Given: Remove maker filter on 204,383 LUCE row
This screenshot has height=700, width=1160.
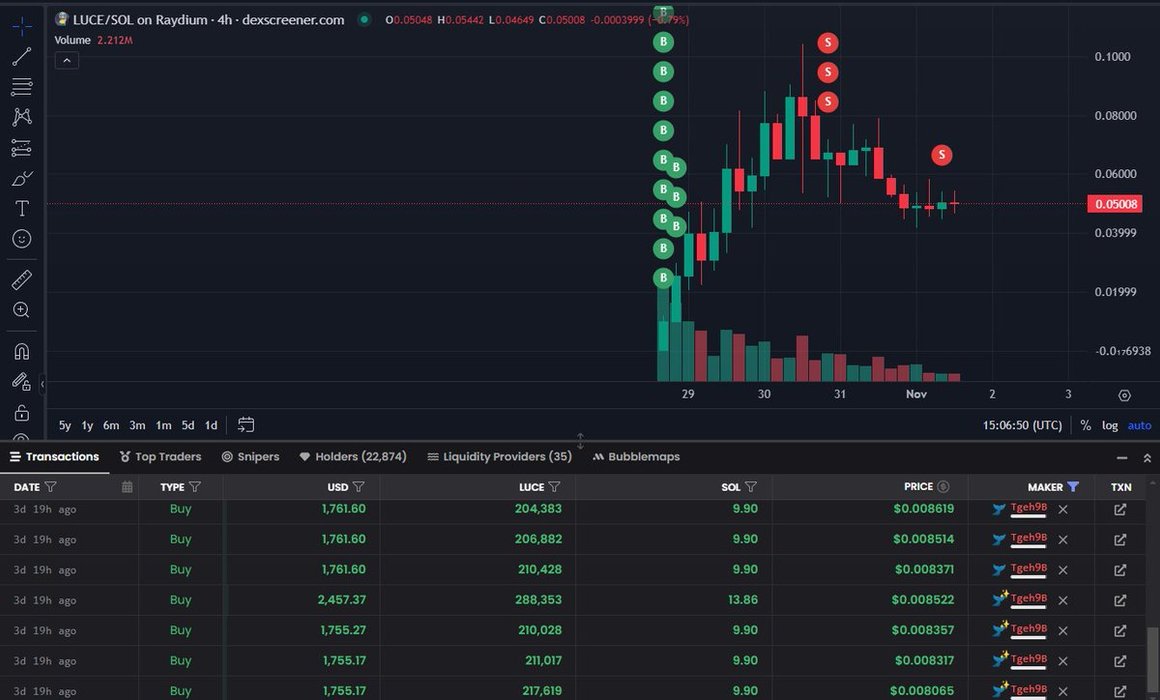Looking at the screenshot, I should 1063,510.
